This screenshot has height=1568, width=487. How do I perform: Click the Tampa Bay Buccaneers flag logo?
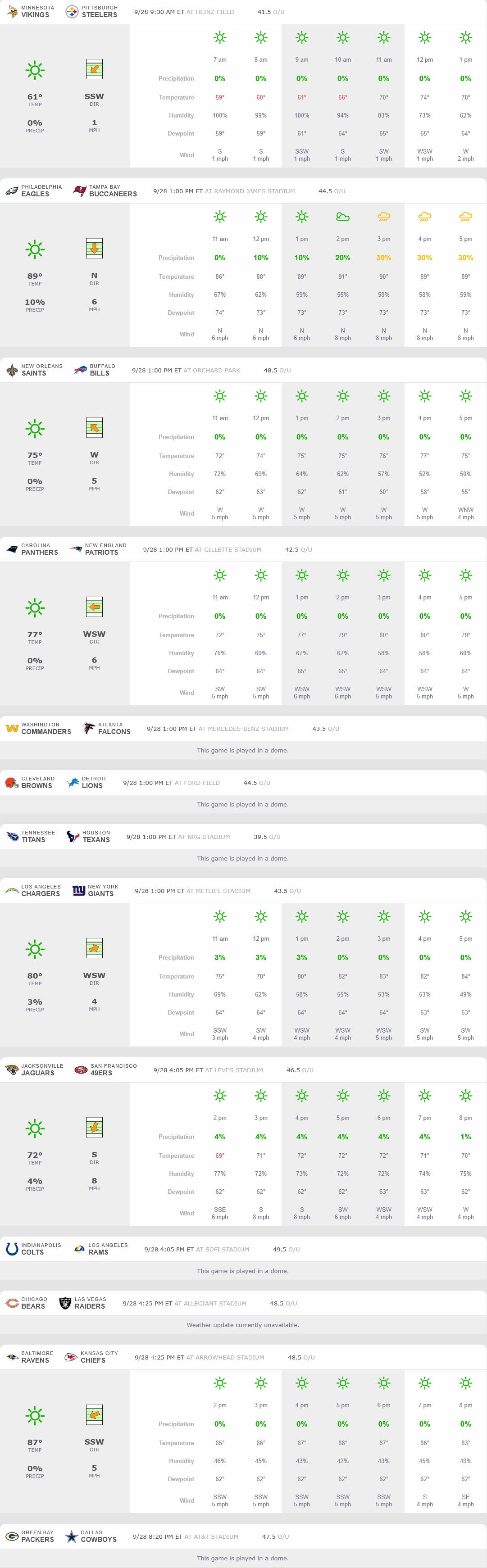79,191
